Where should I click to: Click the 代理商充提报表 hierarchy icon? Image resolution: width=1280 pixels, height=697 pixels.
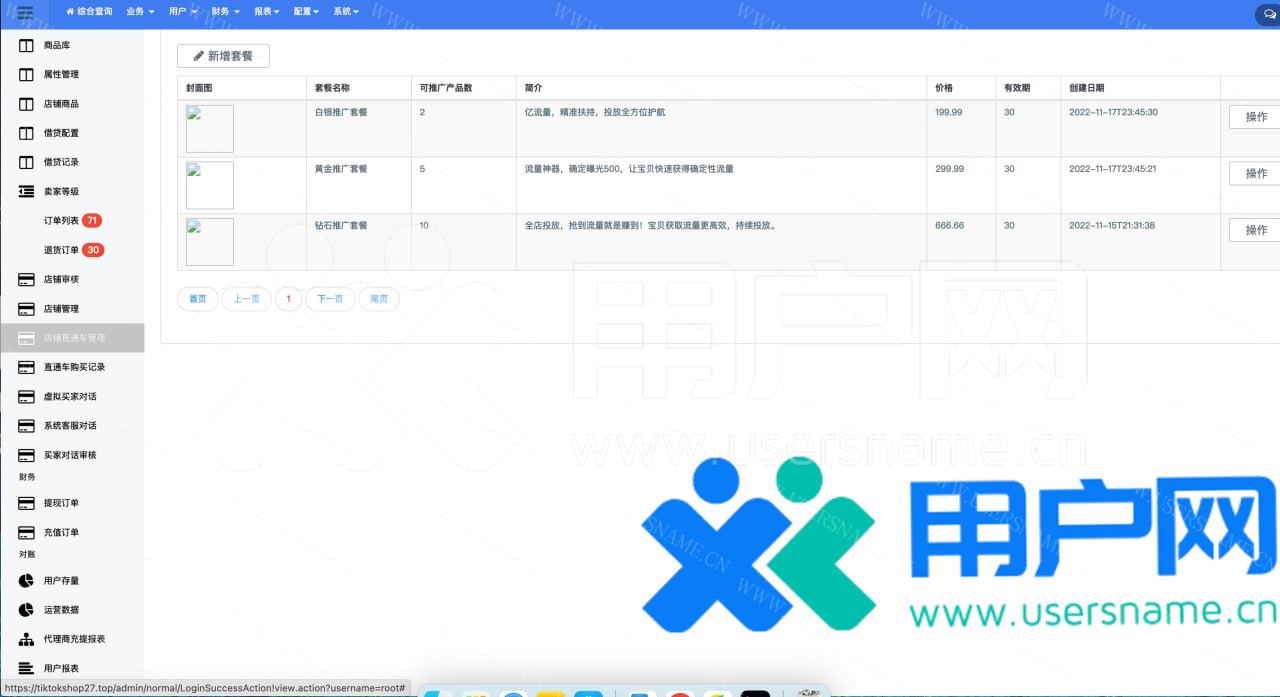26,639
